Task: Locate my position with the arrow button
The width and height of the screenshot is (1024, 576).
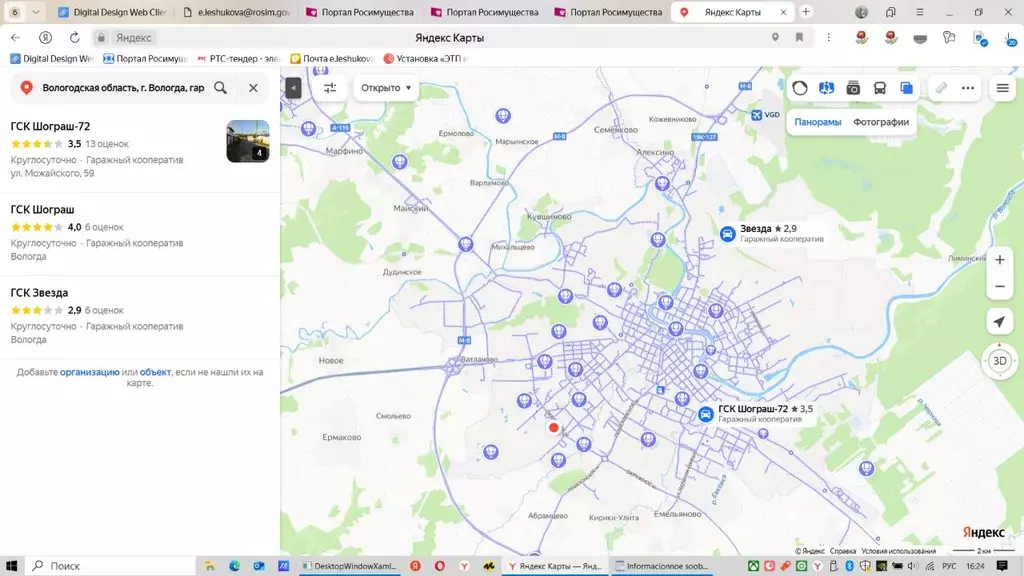Action: (1000, 321)
